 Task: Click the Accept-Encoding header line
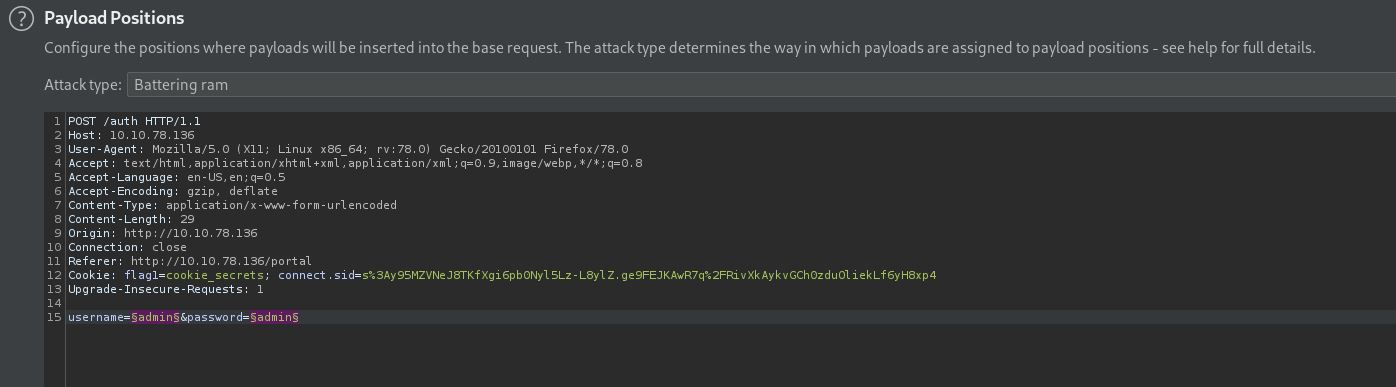coord(173,191)
